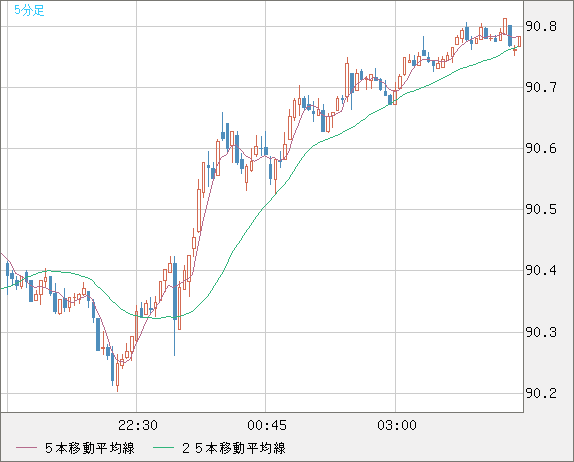Click the 5本移動平均線 legend label
Screen dimensions: 574x462
click(90, 448)
